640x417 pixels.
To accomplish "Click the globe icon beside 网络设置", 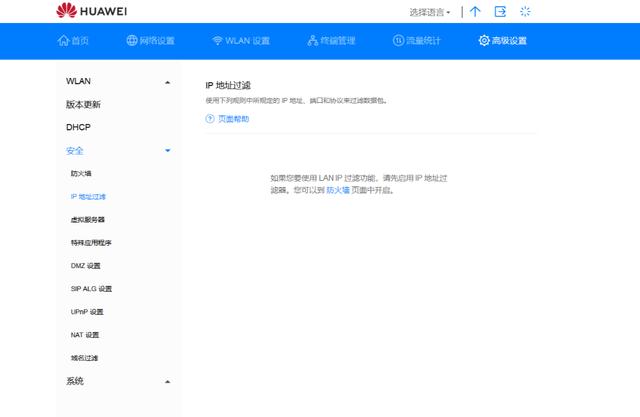I will click(131, 41).
